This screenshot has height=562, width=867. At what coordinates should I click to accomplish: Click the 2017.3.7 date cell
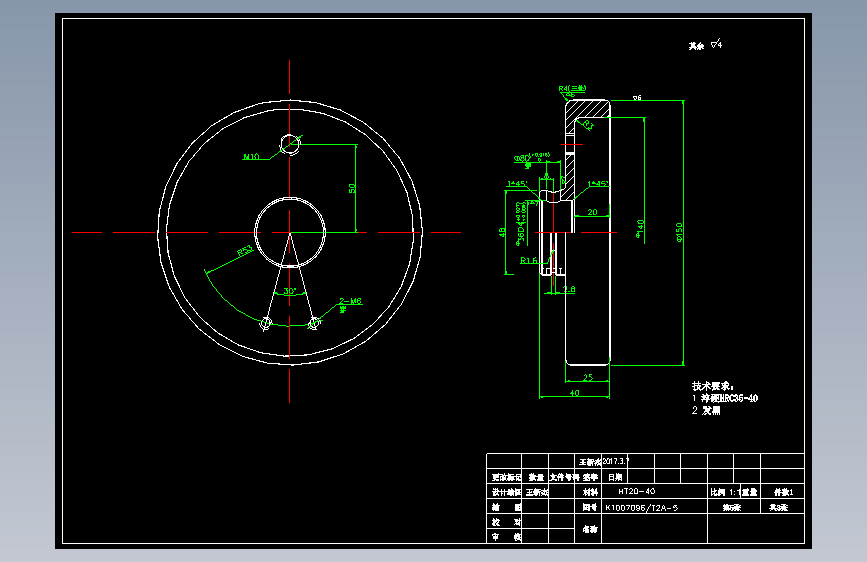coord(615,461)
